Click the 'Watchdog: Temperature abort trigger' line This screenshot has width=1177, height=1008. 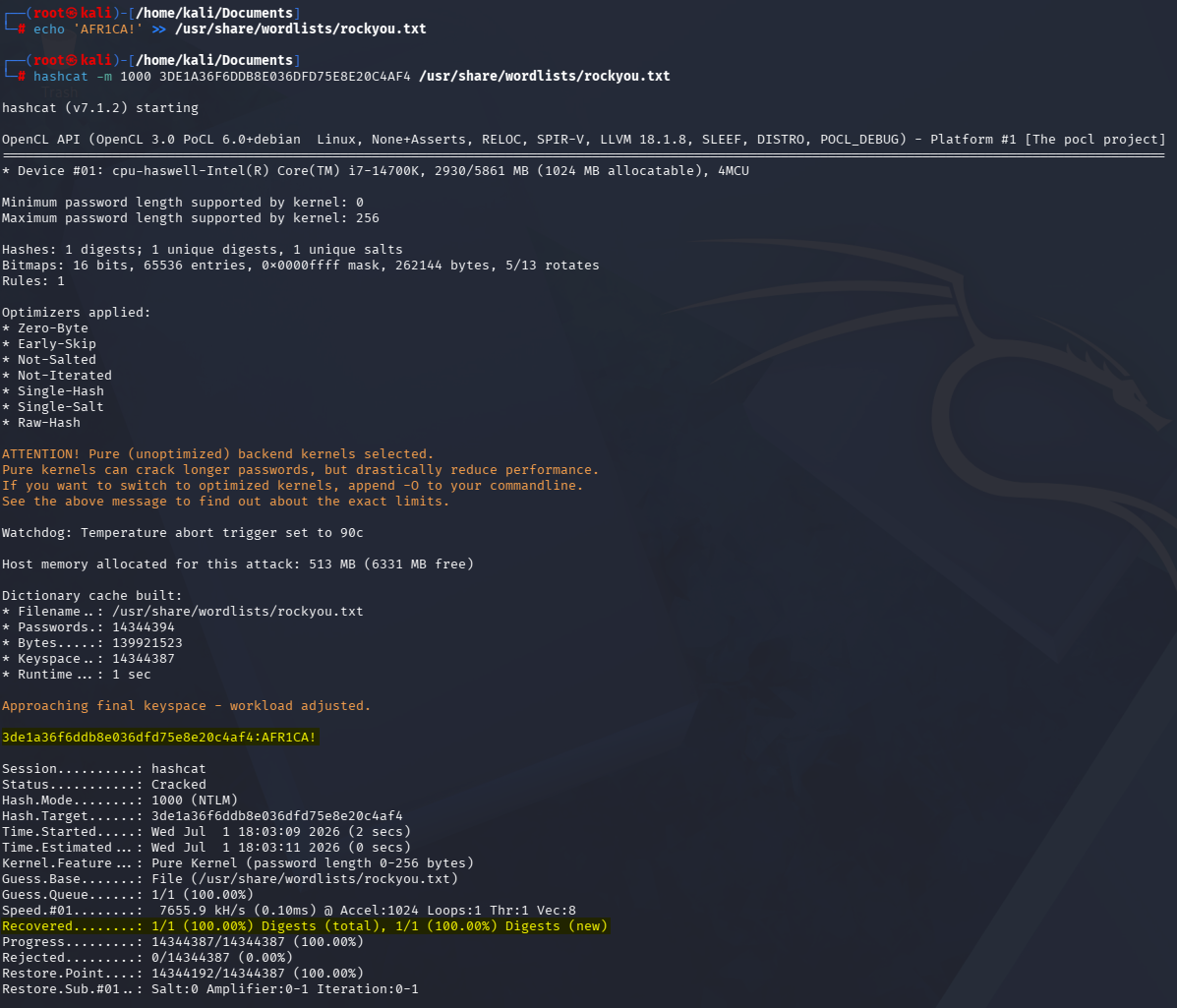click(183, 534)
